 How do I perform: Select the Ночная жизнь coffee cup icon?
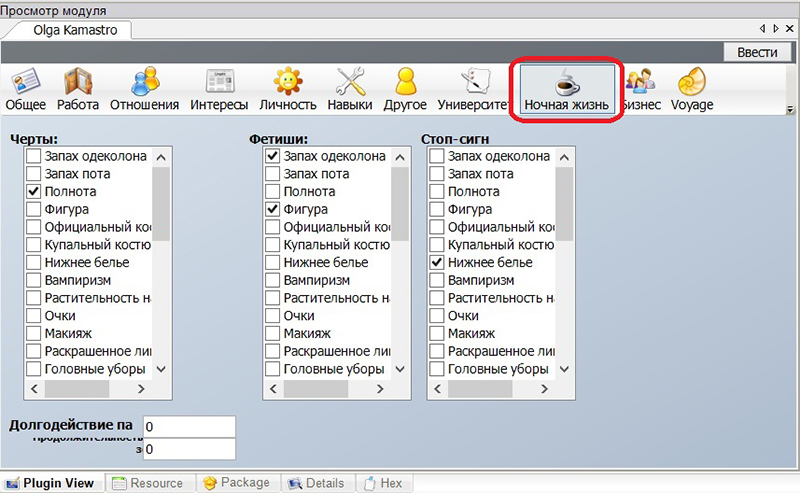(567, 82)
